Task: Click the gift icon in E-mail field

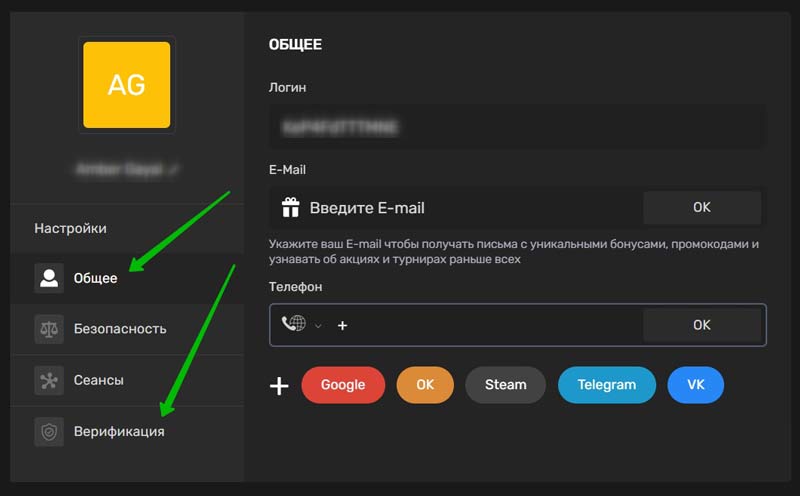Action: click(290, 208)
